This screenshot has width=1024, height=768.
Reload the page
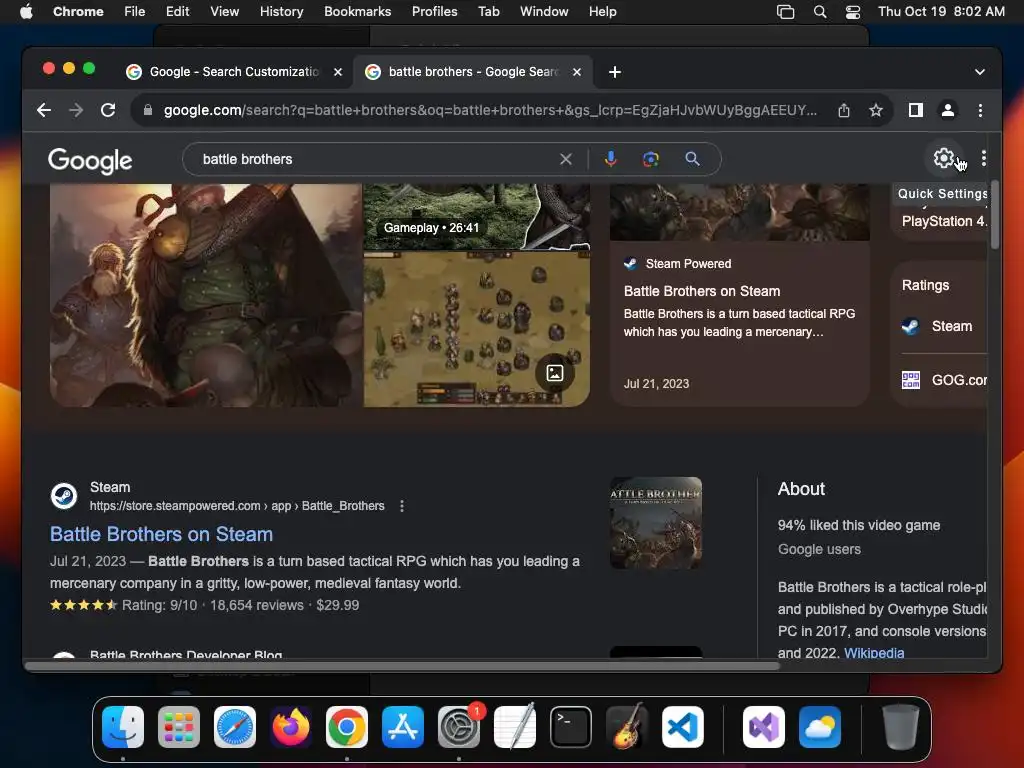(108, 110)
